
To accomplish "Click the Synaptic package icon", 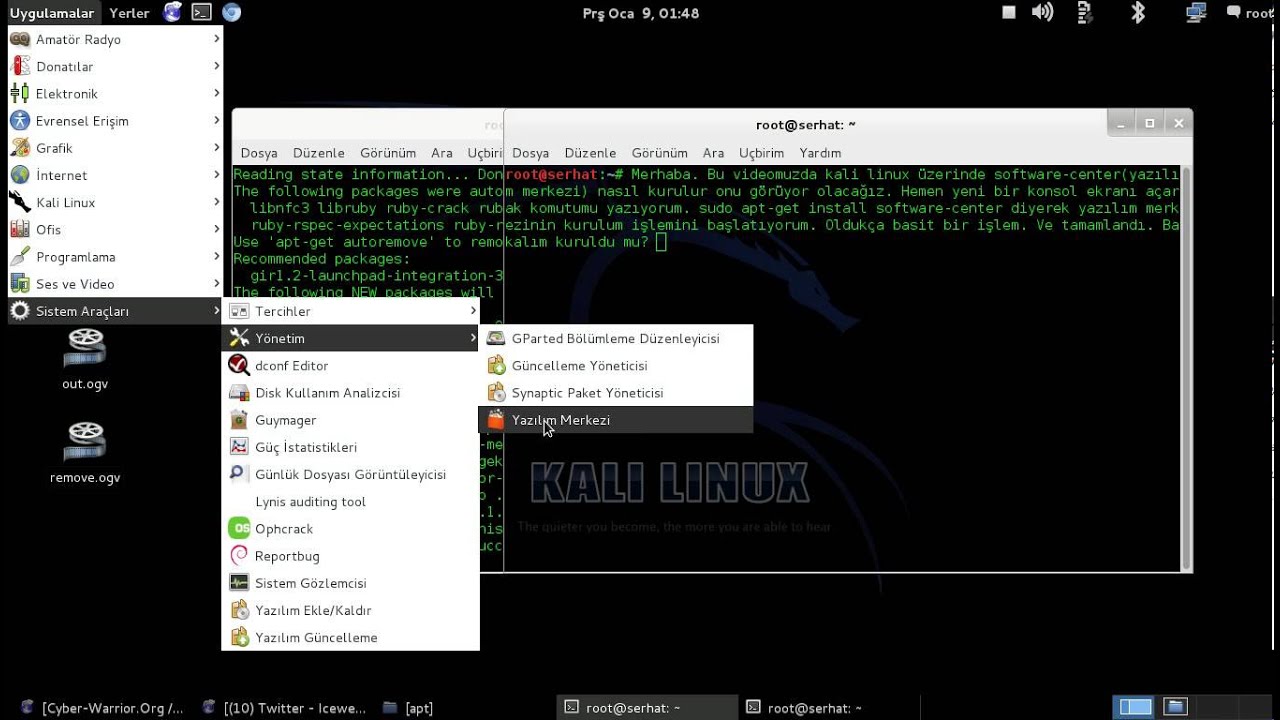I will click(496, 393).
